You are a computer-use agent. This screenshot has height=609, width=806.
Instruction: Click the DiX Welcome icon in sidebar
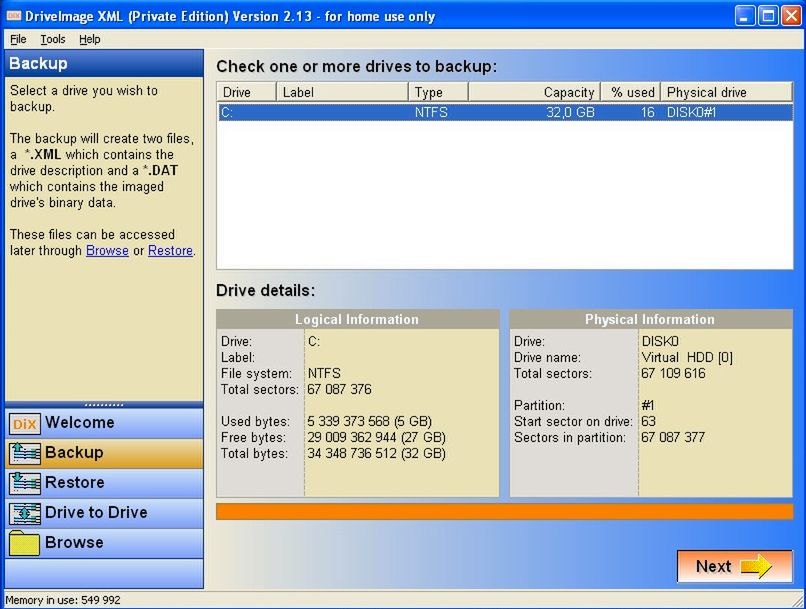pos(24,423)
